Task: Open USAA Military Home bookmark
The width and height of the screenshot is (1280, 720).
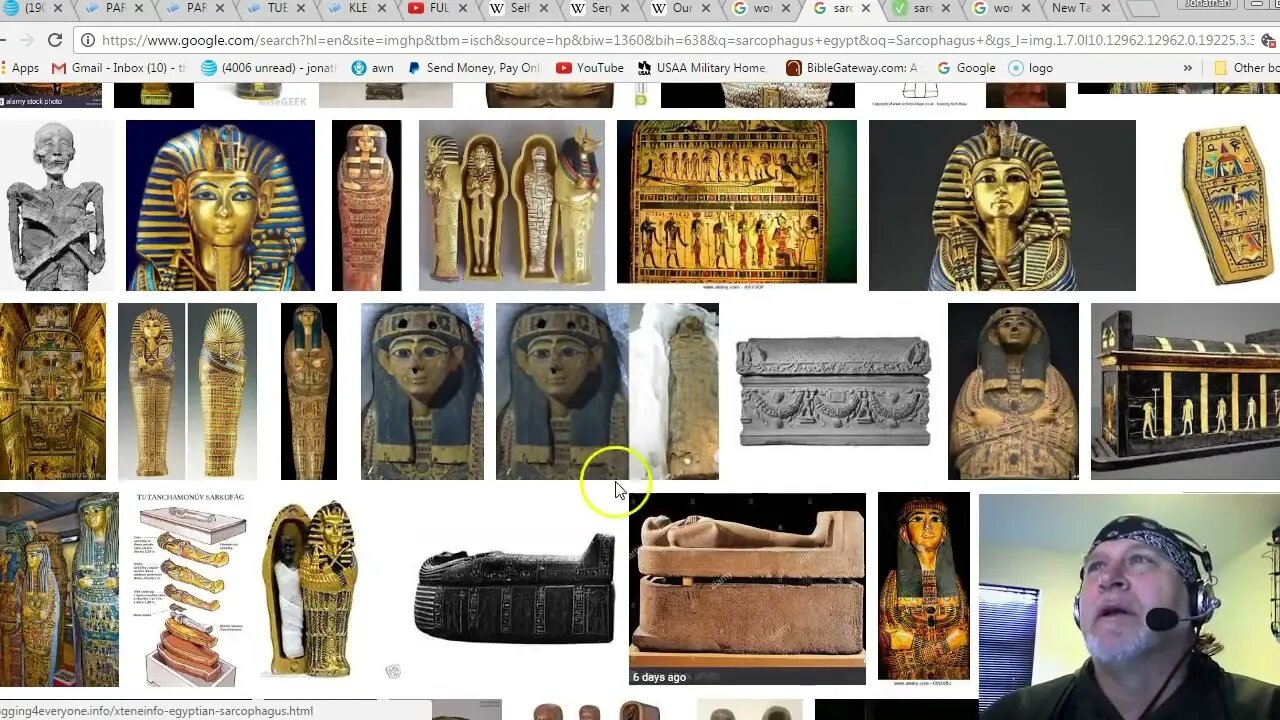Action: pos(702,68)
